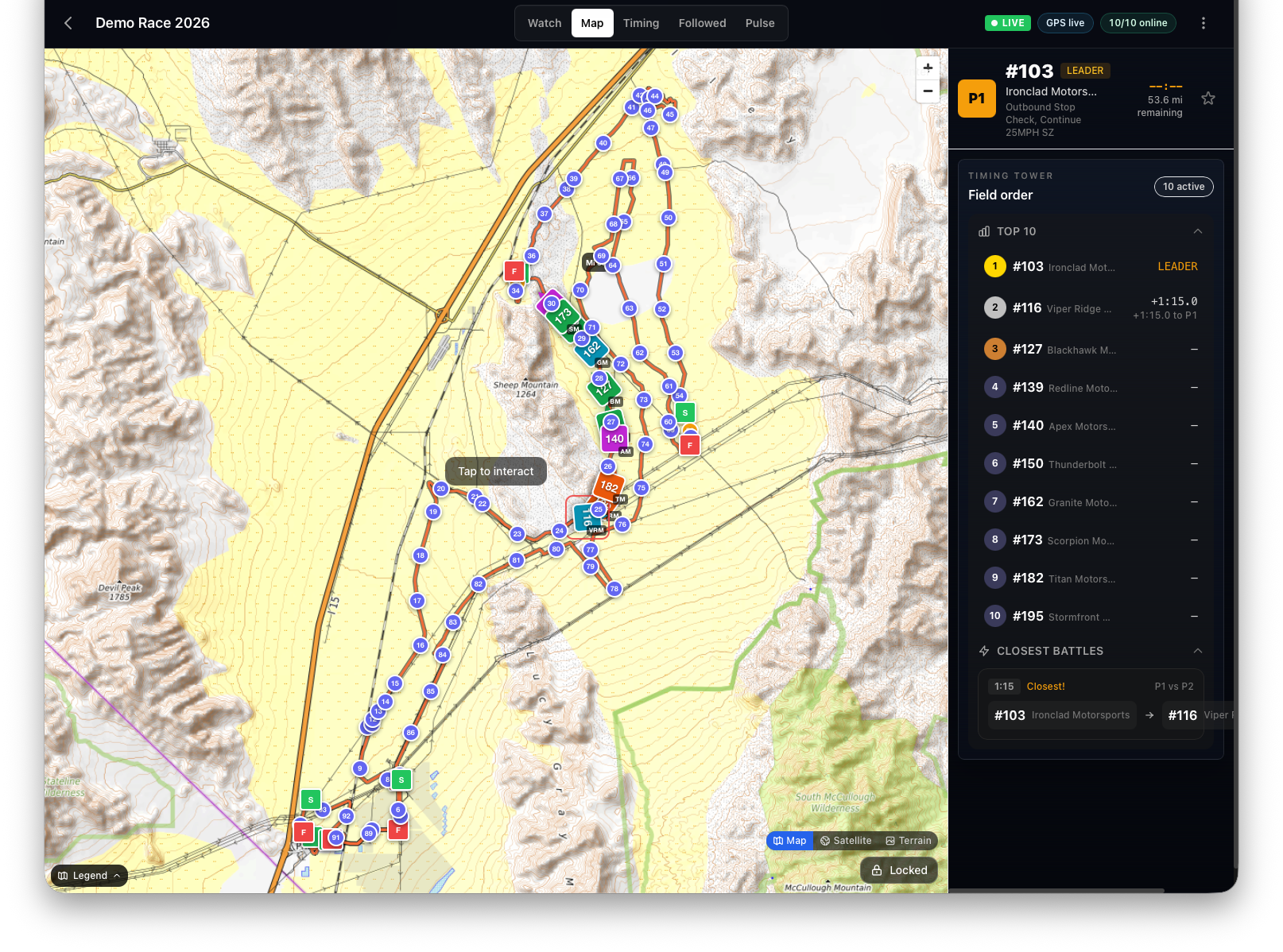Click waypoint 9 on the course

[x=360, y=768]
